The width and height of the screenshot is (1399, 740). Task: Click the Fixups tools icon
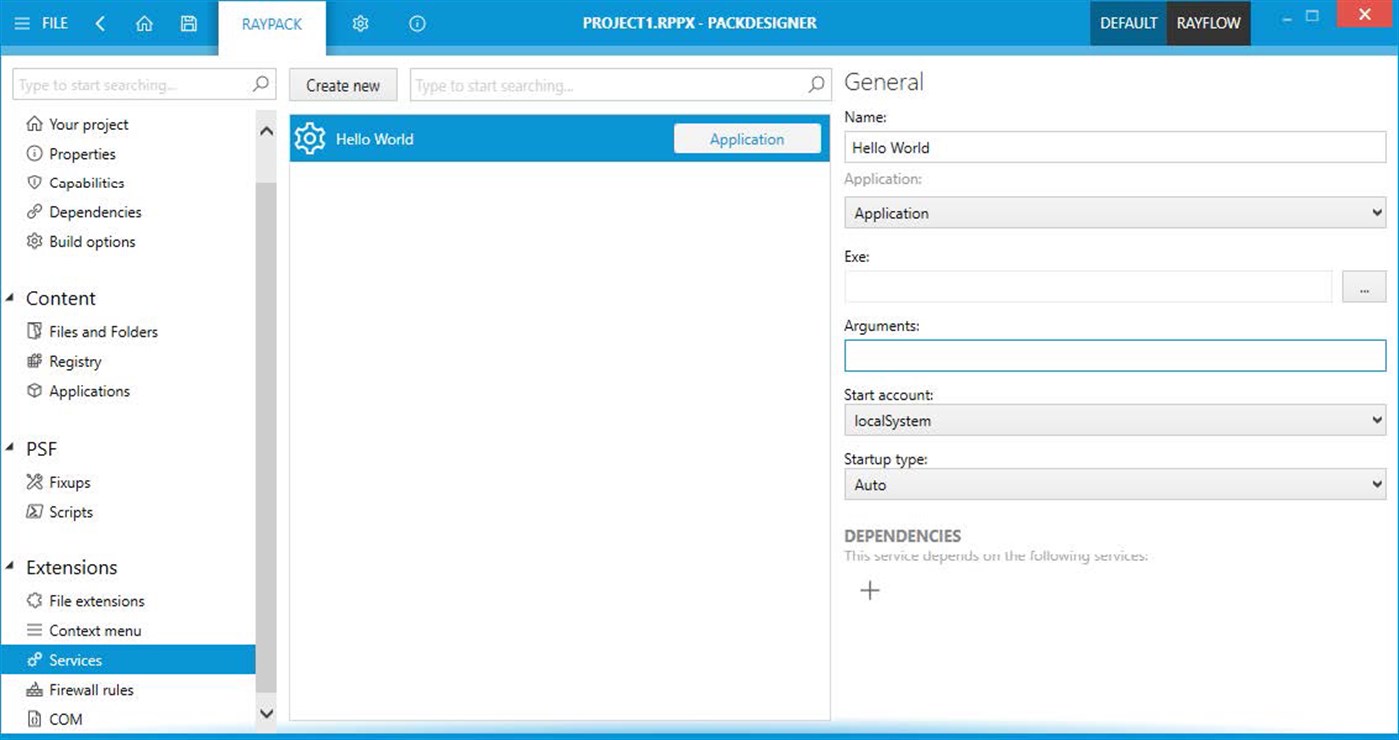pyautogui.click(x=34, y=483)
